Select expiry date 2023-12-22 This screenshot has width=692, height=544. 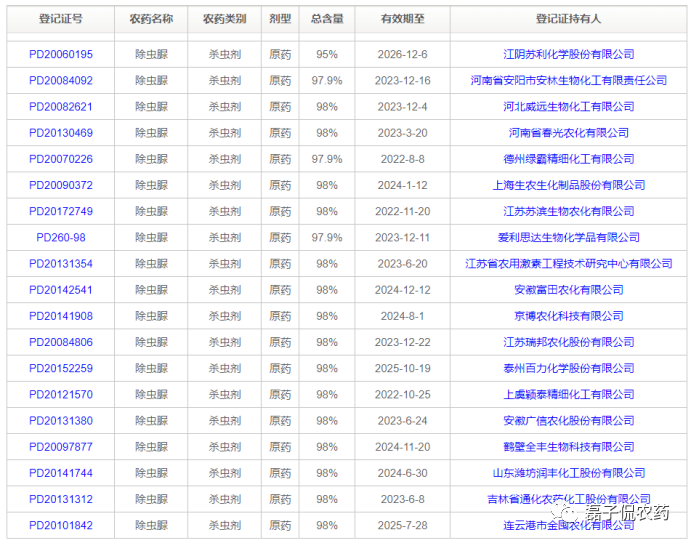[x=402, y=342]
